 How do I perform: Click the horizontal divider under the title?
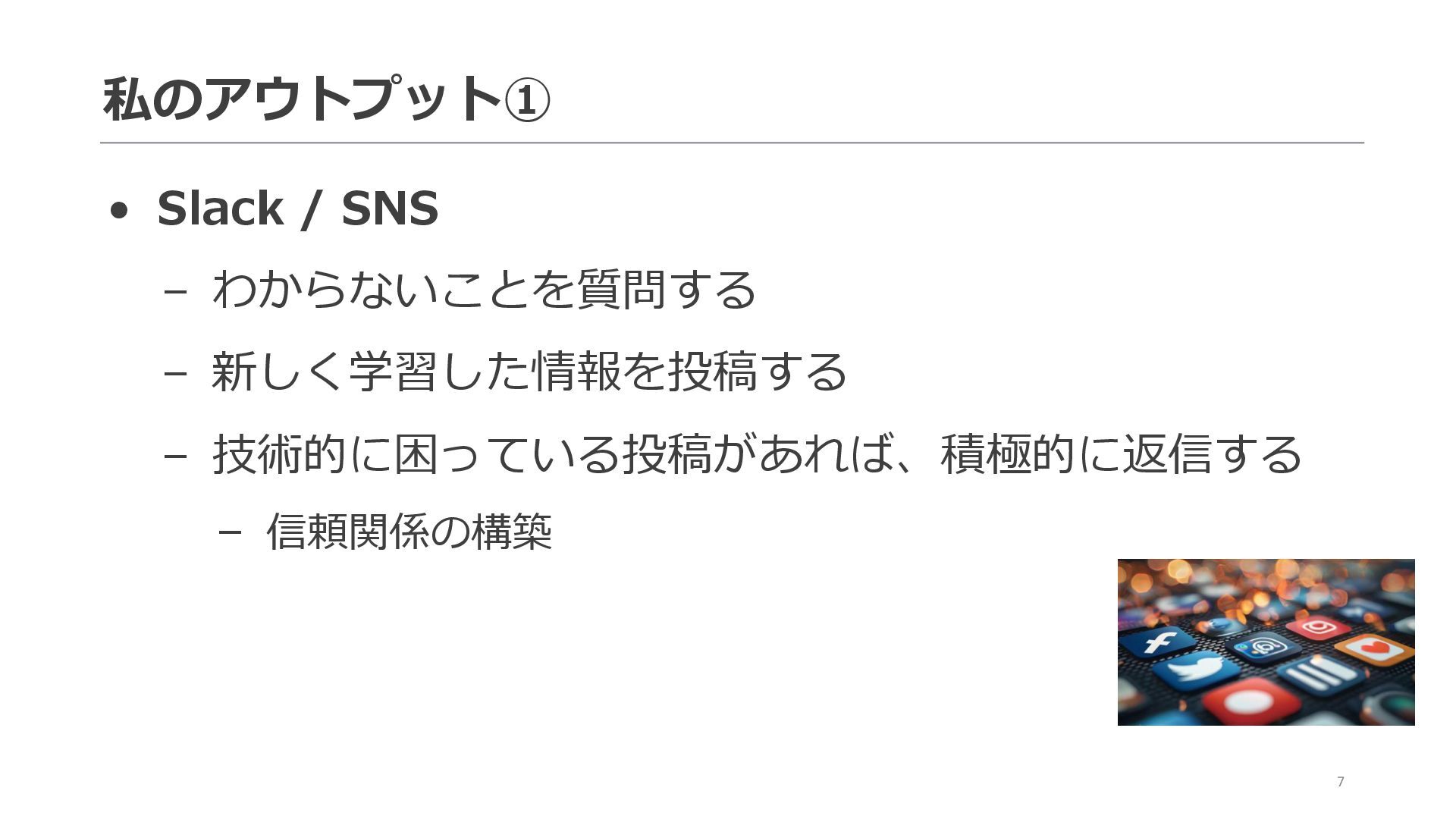click(732, 143)
